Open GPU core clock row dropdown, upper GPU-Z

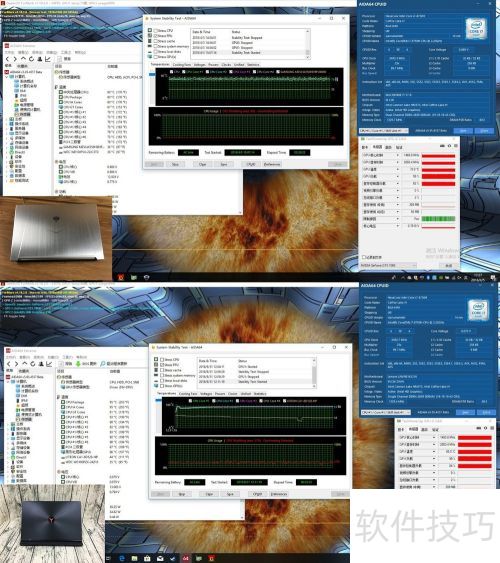pos(398,155)
